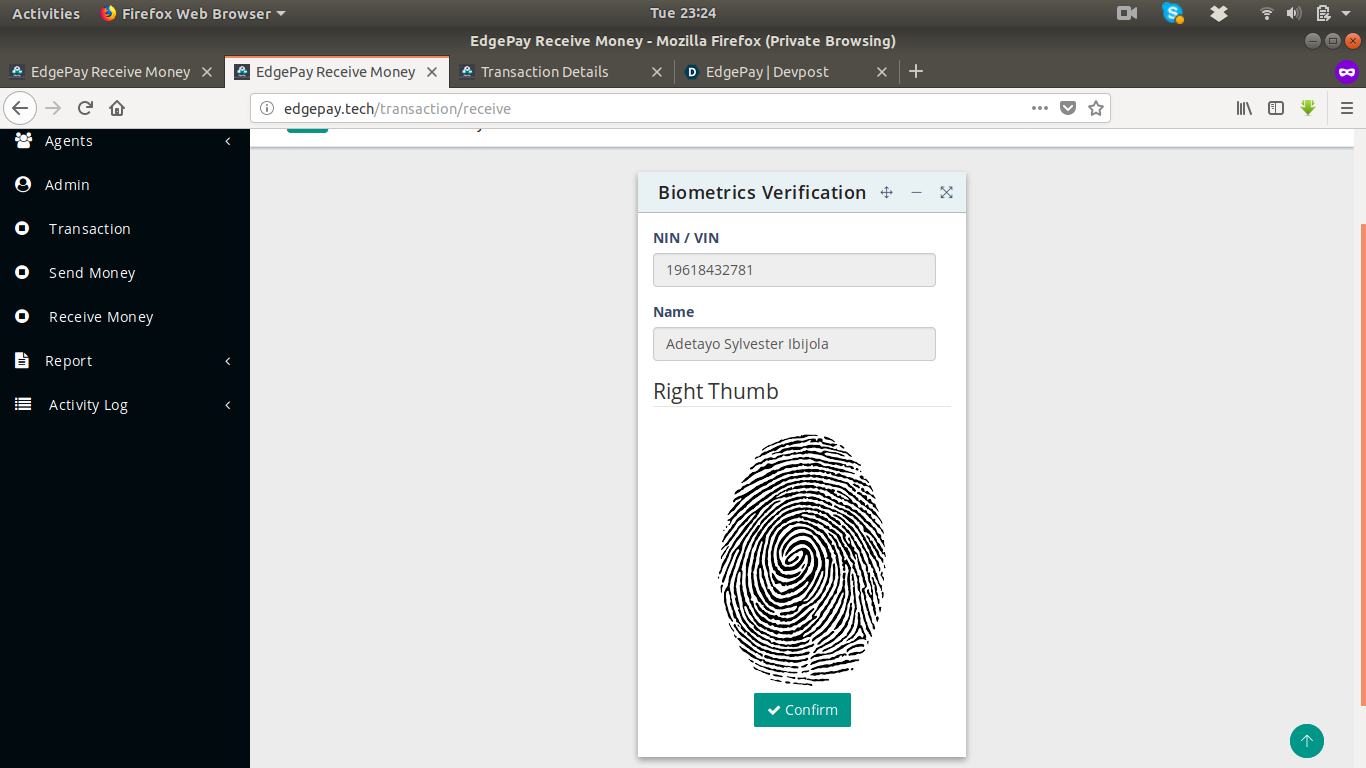Open the Activities overview
Viewport: 1366px width, 768px height.
point(46,13)
